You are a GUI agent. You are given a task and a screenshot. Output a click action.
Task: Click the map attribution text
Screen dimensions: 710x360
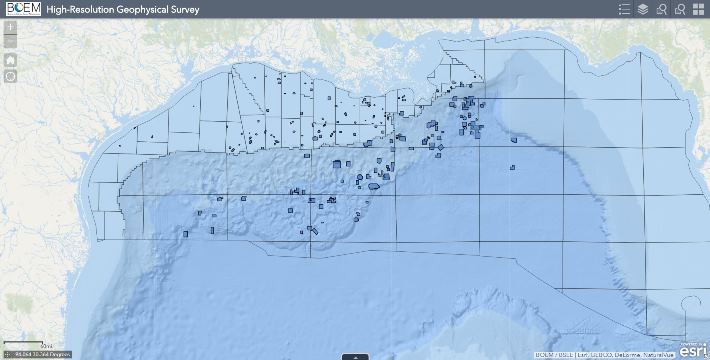(604, 355)
